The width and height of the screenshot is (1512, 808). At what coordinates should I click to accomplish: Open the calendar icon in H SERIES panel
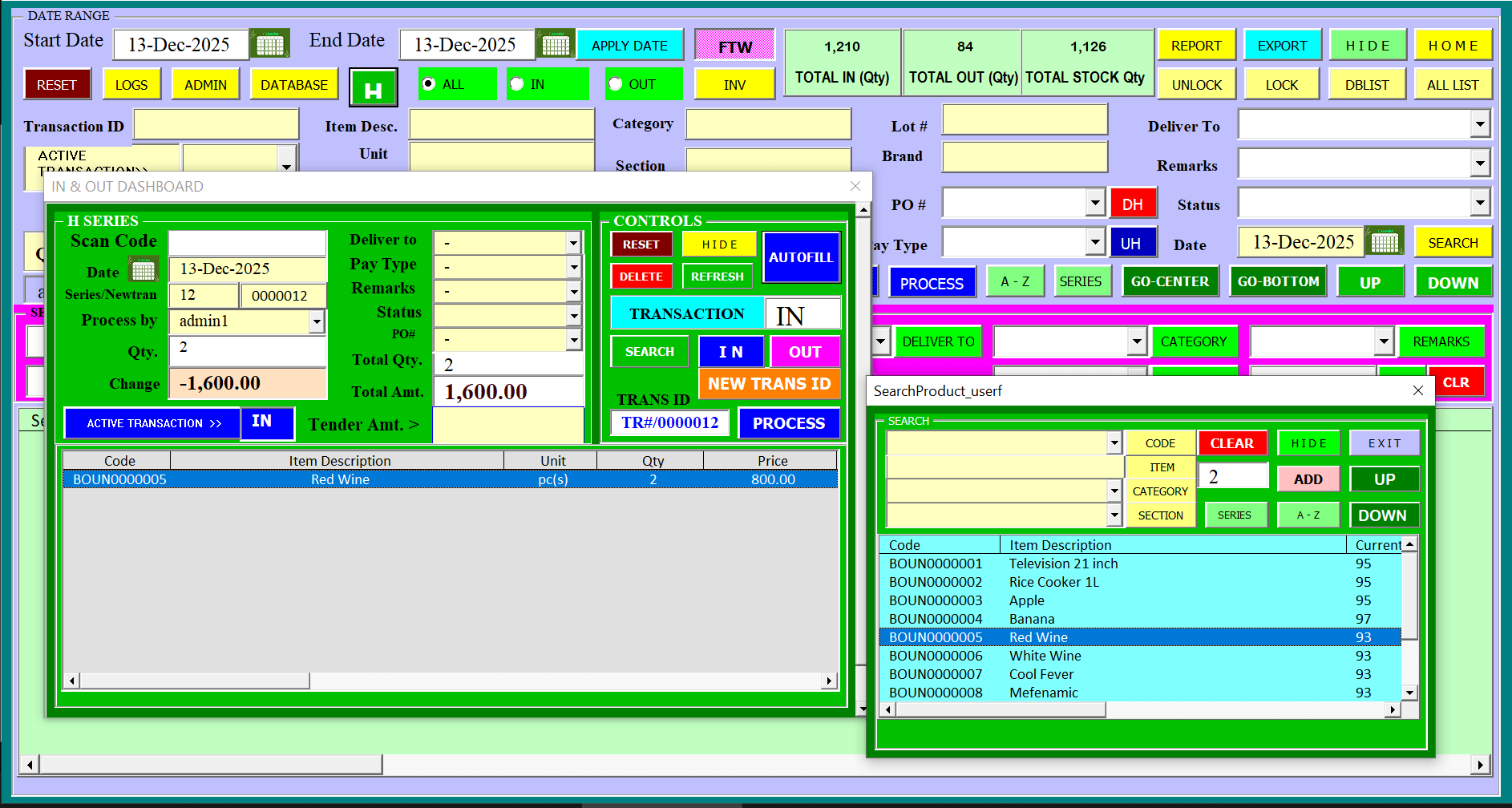point(144,270)
